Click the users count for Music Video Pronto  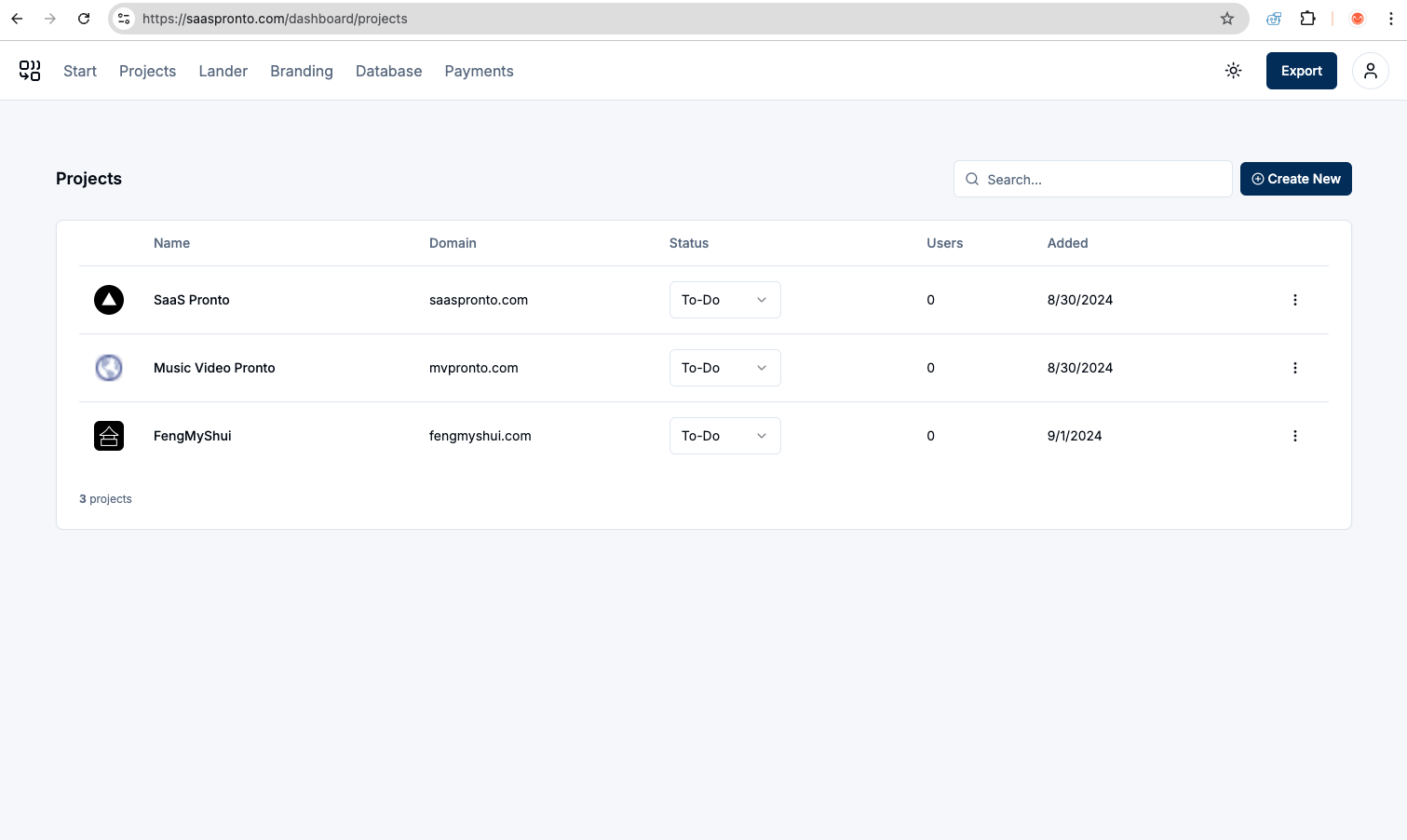point(930,368)
